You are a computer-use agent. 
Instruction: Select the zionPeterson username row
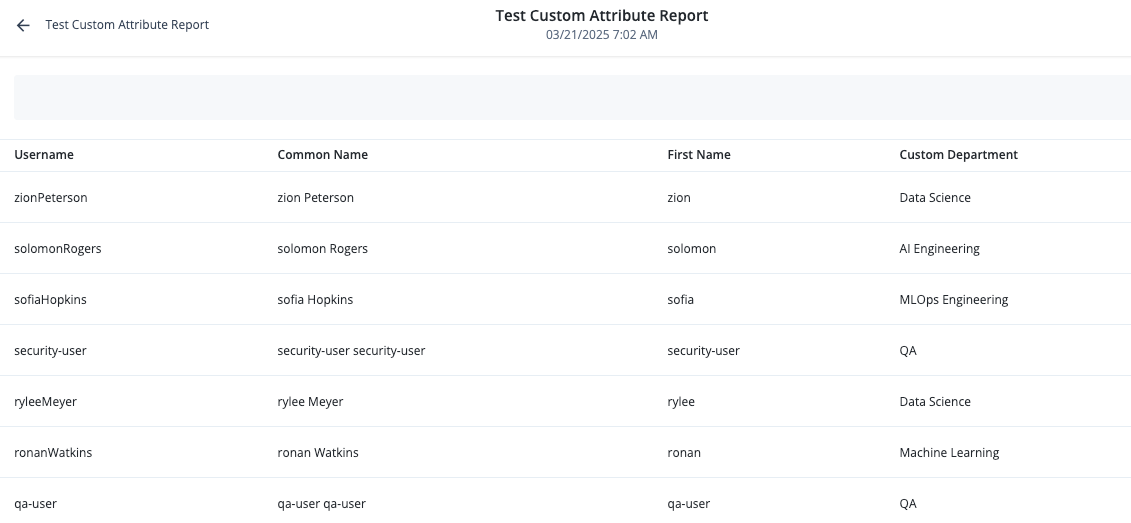click(51, 198)
